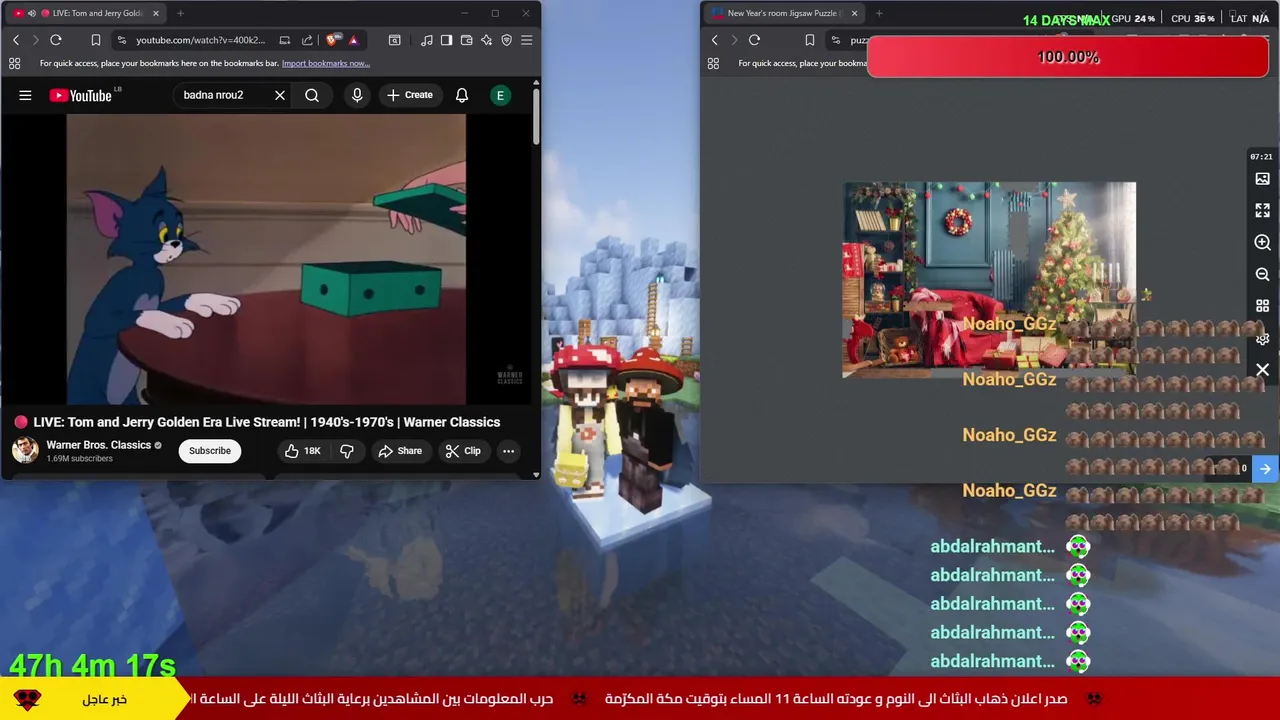Open the YouTube hamburger guide menu

tap(25, 95)
